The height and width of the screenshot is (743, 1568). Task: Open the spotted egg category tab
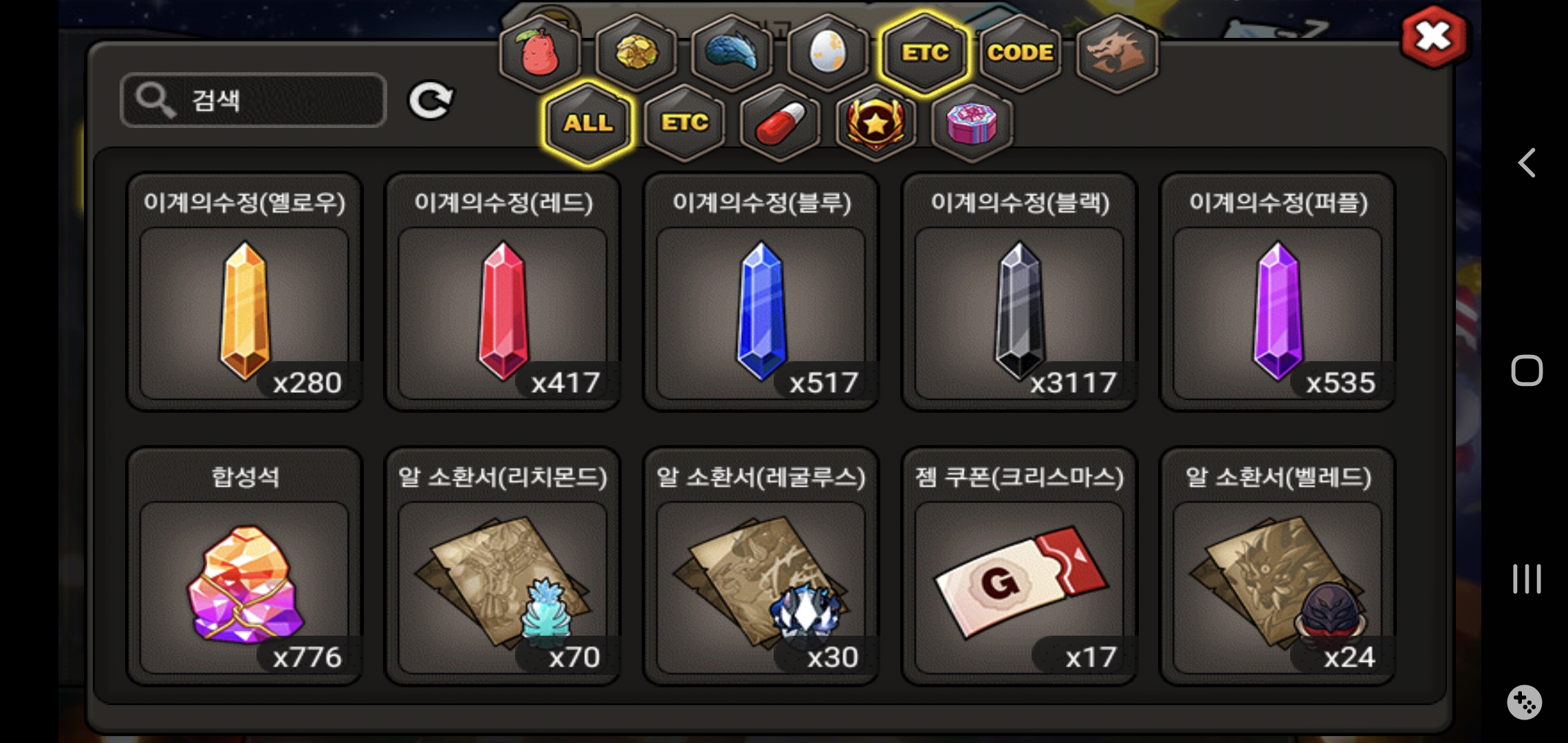coord(828,53)
